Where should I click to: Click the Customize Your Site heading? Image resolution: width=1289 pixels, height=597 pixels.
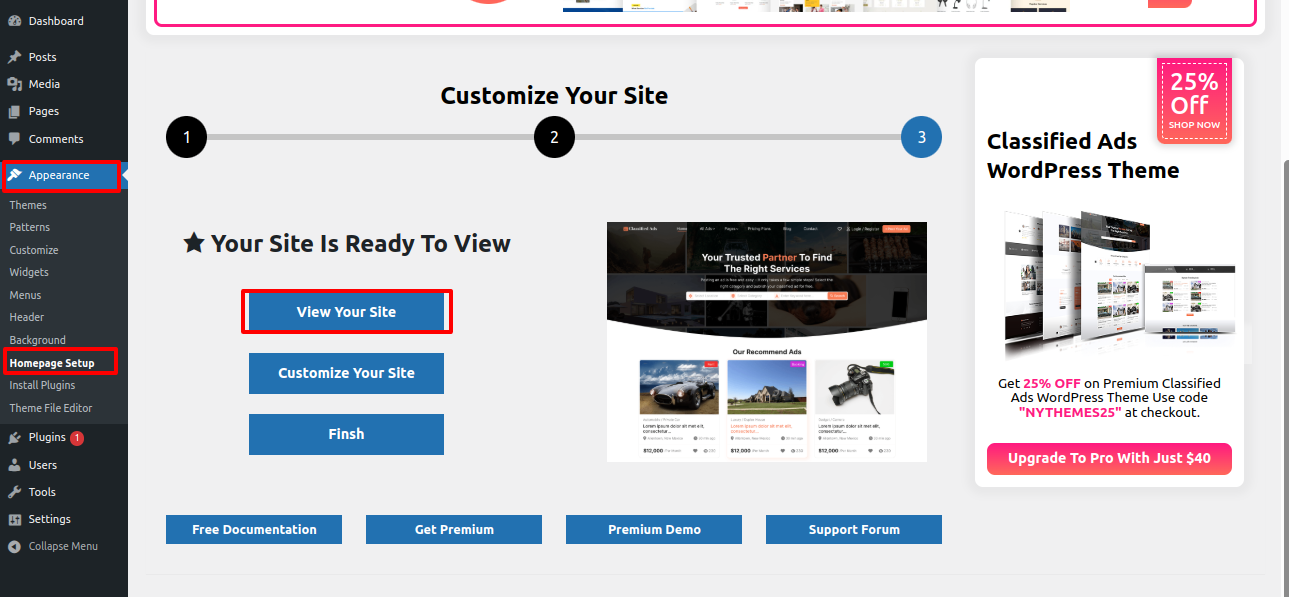click(x=554, y=95)
